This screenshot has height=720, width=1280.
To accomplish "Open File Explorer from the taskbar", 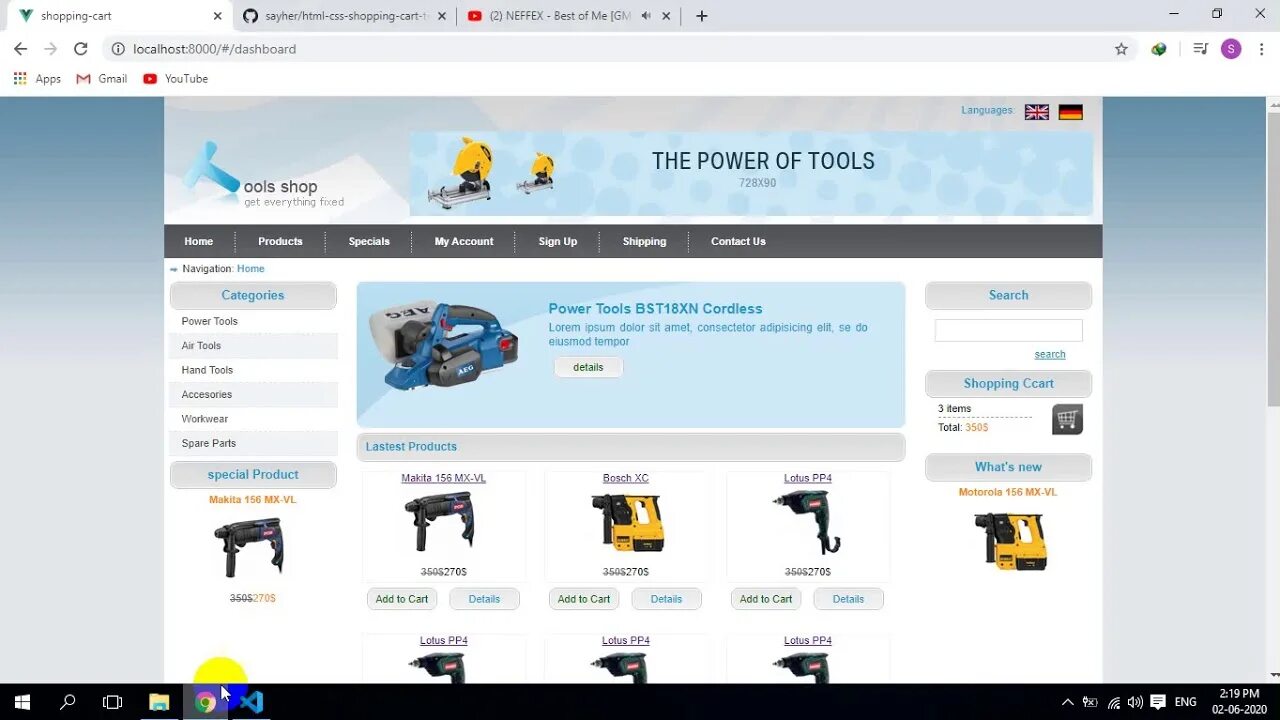I will pyautogui.click(x=159, y=702).
